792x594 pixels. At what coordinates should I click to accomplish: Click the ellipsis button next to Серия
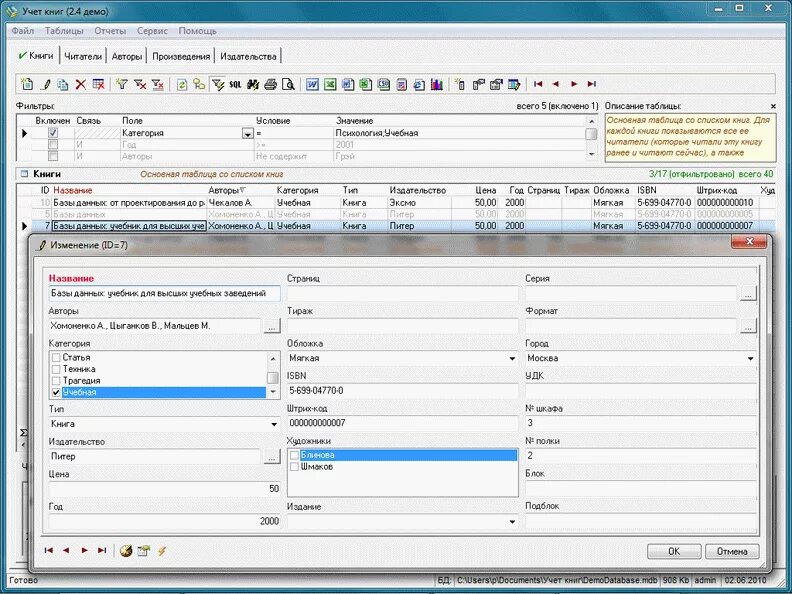click(x=748, y=293)
